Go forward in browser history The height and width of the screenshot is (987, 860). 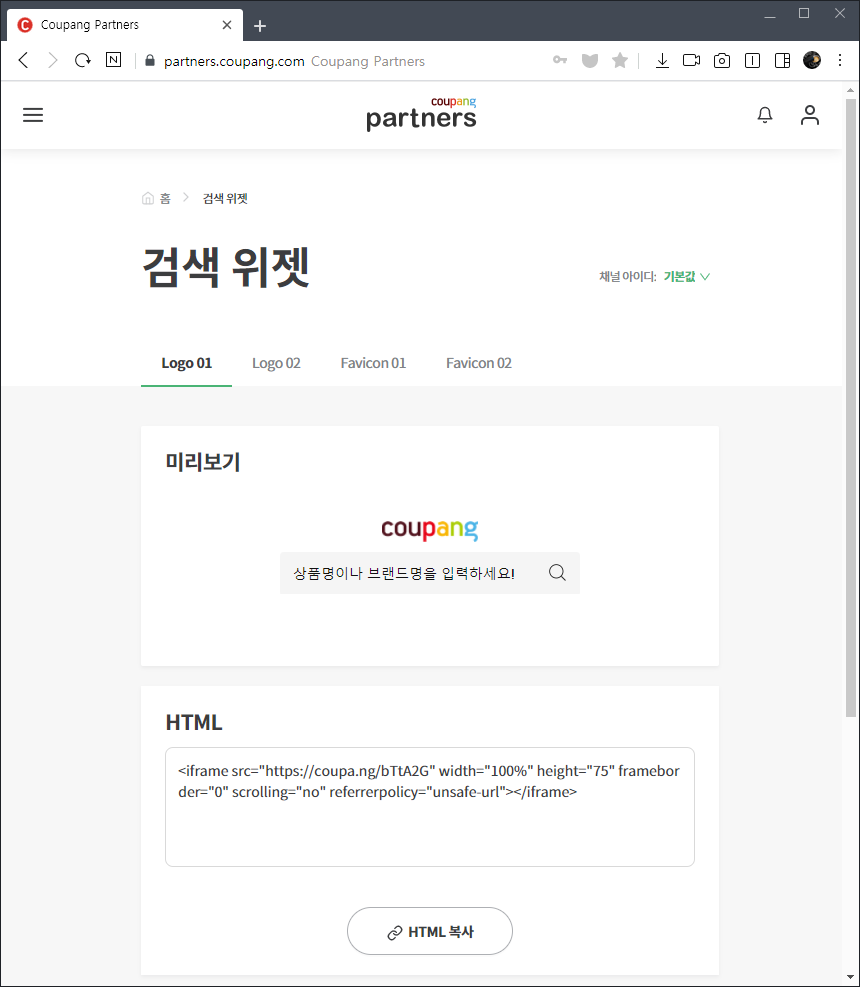(x=53, y=60)
